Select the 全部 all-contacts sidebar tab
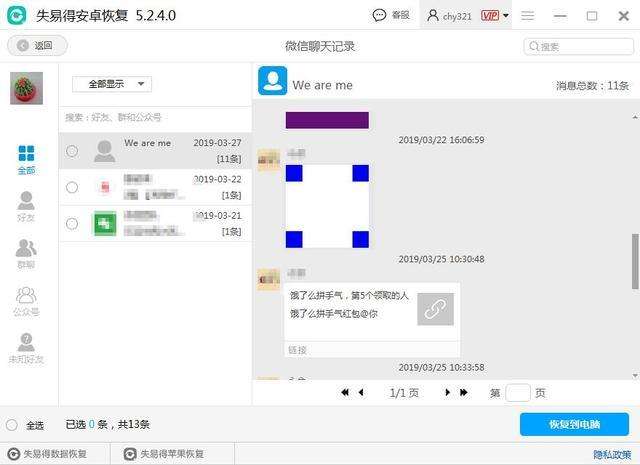This screenshot has height=465, width=640. tap(26, 160)
